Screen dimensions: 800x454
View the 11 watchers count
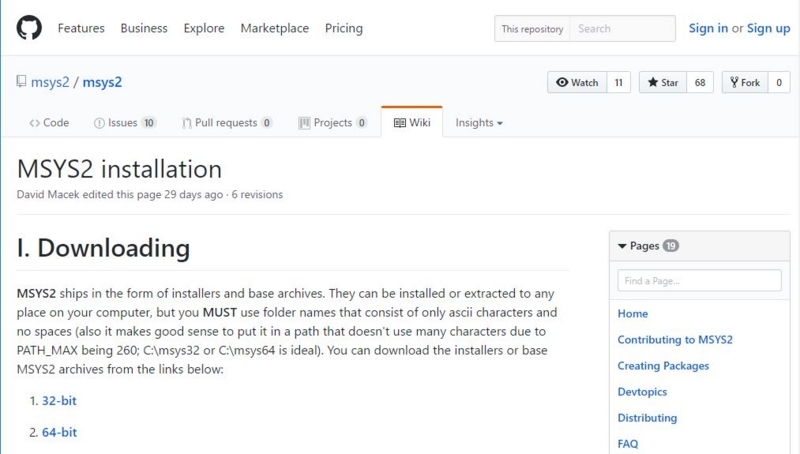click(618, 82)
